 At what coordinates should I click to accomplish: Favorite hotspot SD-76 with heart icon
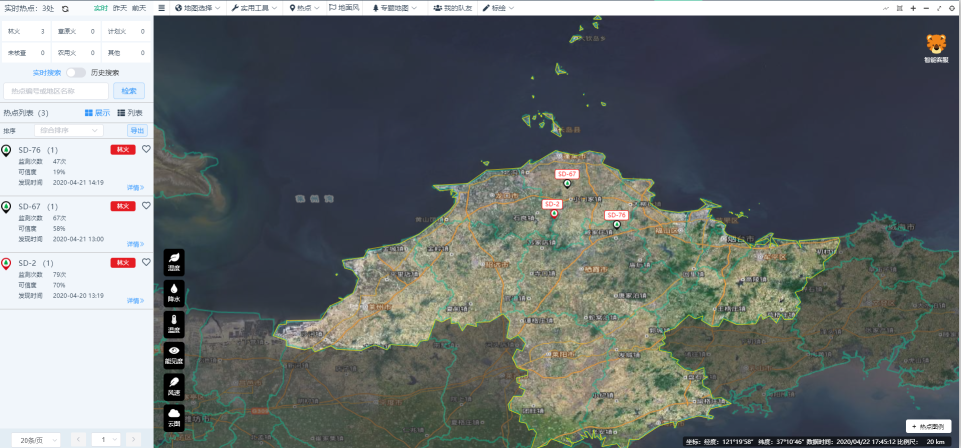click(x=146, y=149)
